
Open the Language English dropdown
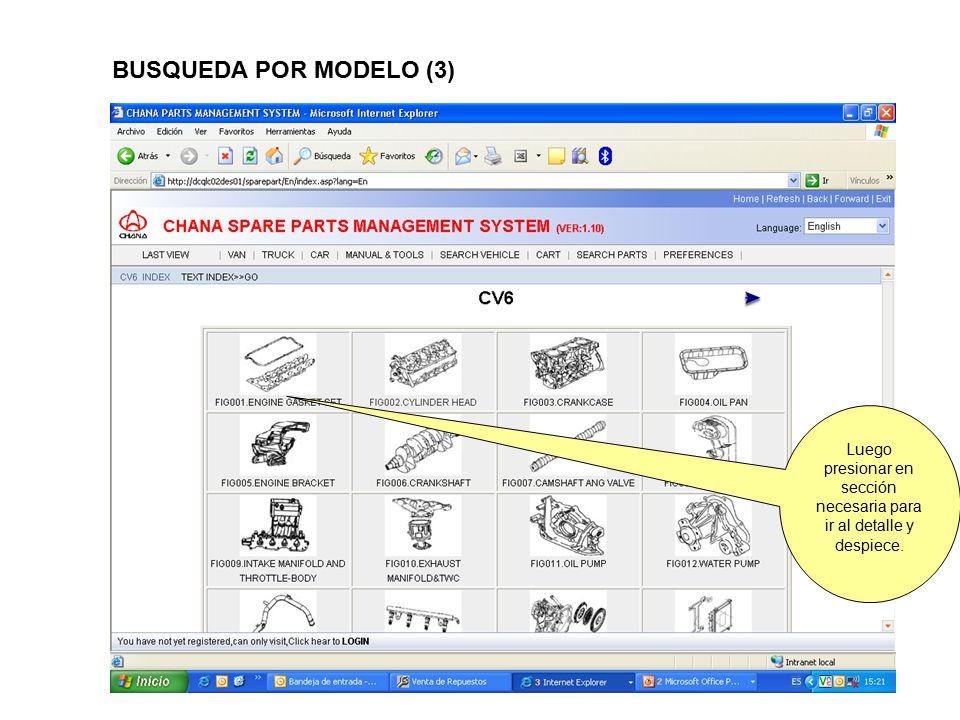[x=846, y=227]
